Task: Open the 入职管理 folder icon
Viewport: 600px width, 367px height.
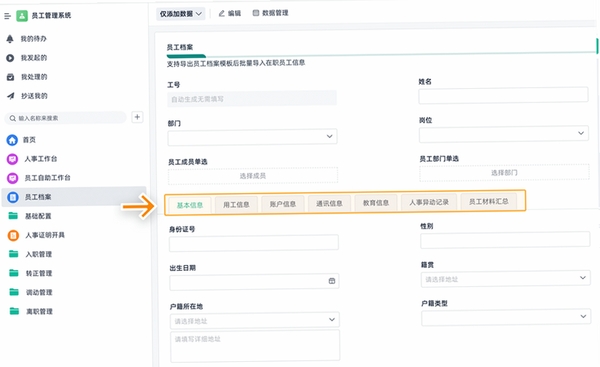Action: (x=14, y=254)
